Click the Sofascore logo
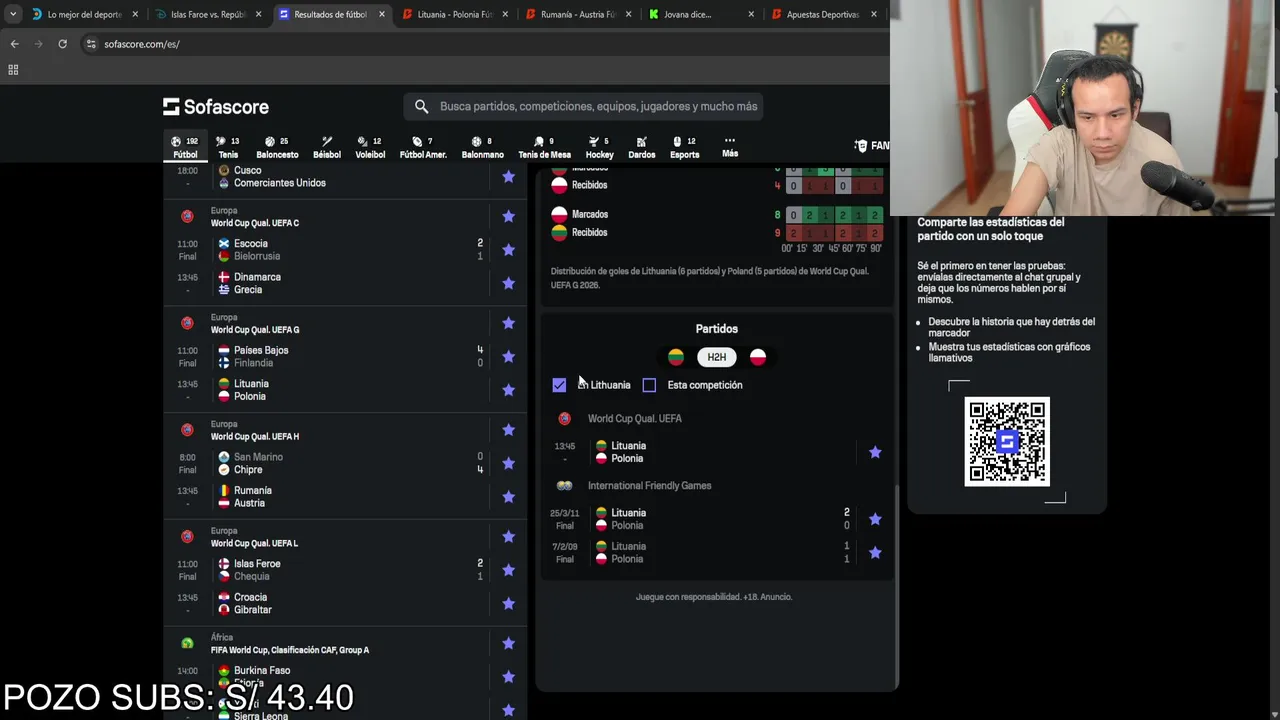The width and height of the screenshot is (1280, 720). 216,107
